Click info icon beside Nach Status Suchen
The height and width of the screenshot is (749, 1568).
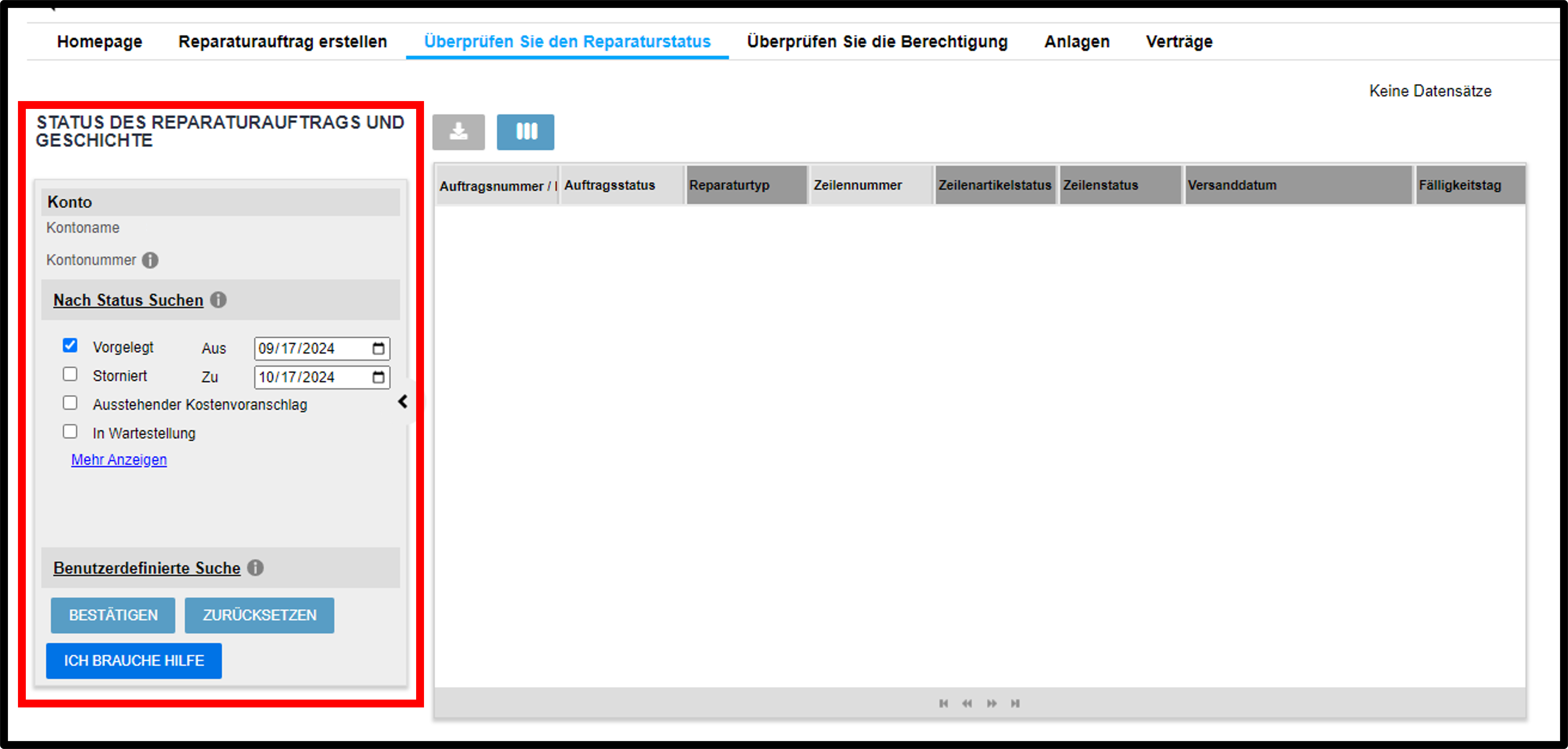coord(219,299)
